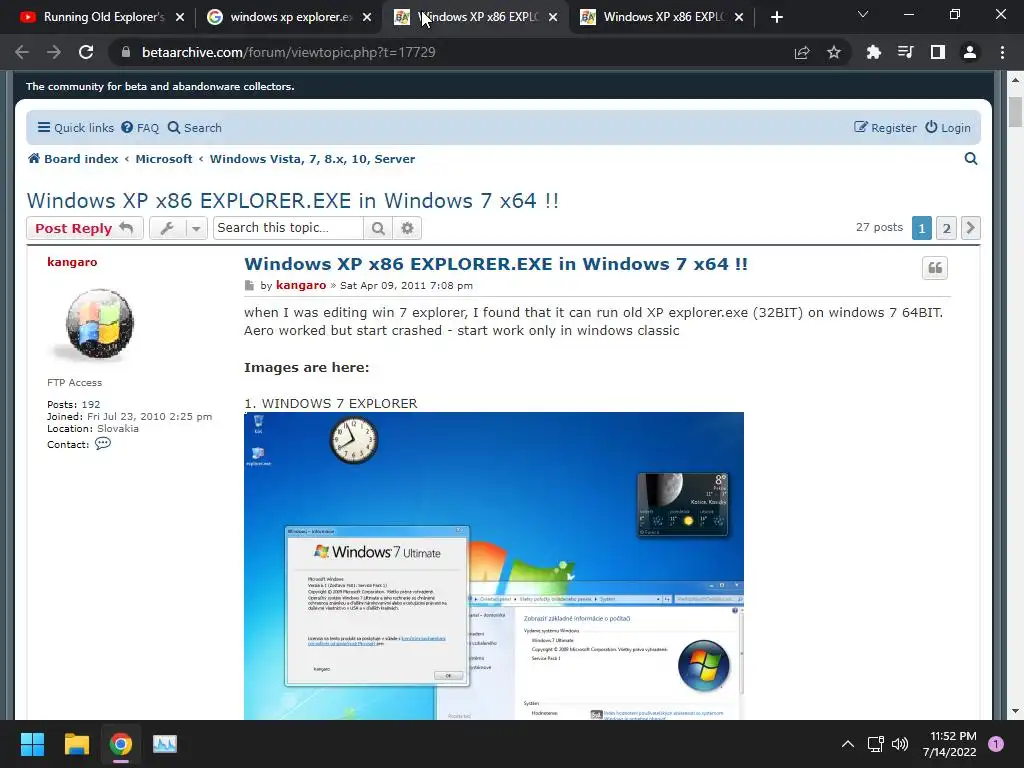Expand the topic tools dropdown arrow
Image resolution: width=1024 pixels, height=768 pixels.
coord(196,228)
